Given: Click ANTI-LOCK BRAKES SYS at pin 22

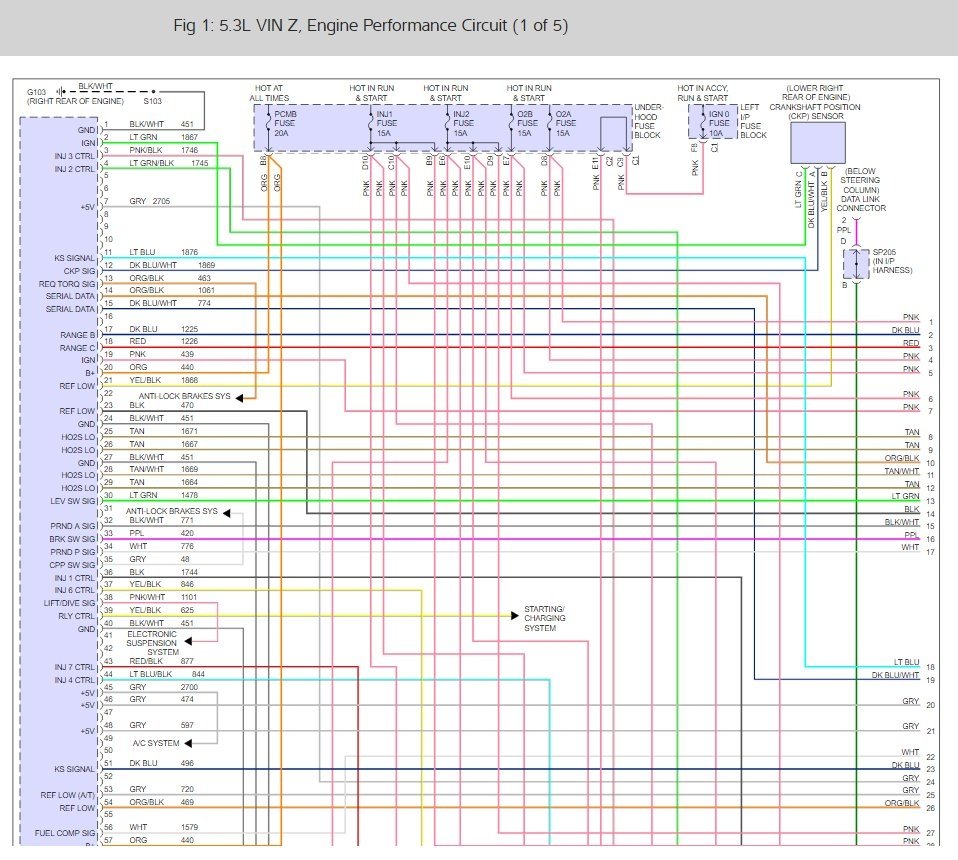Looking at the screenshot, I should [x=185, y=396].
